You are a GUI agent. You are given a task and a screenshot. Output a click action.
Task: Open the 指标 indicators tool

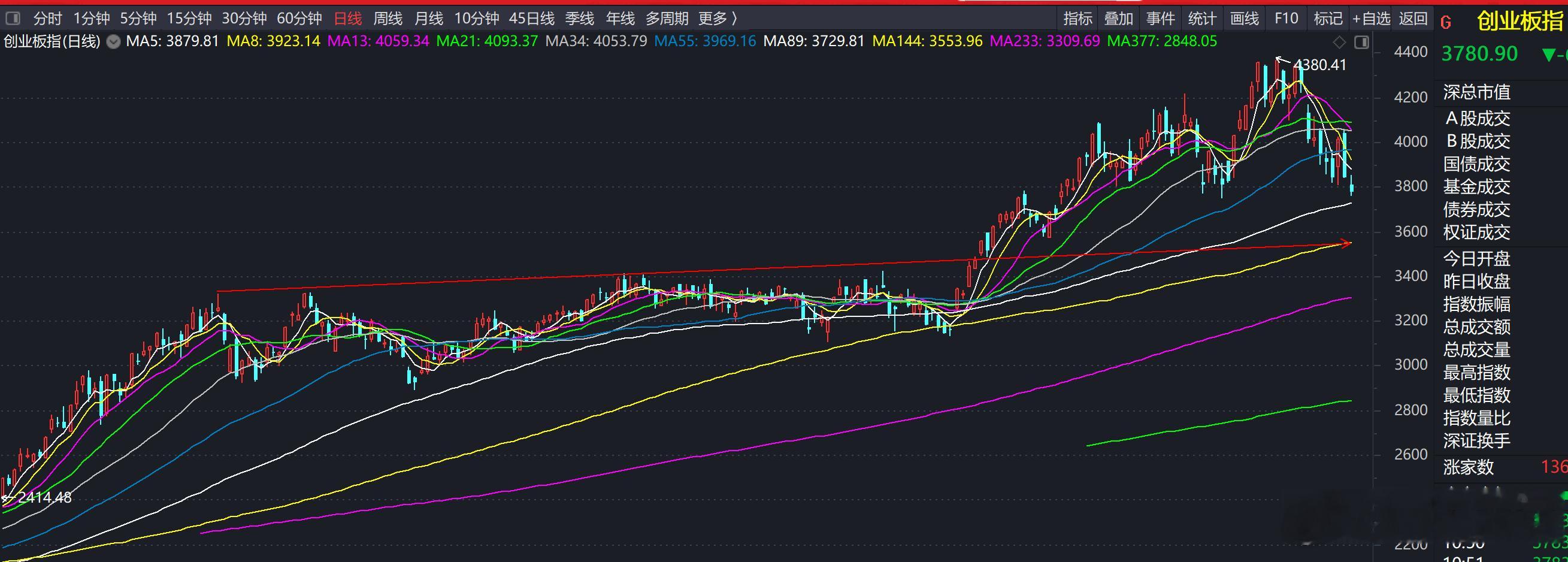click(1078, 19)
